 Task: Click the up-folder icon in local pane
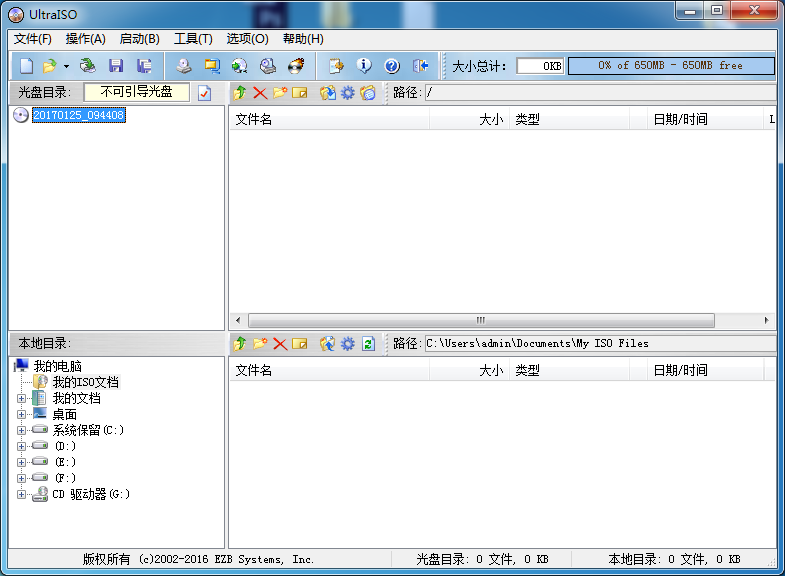click(239, 344)
